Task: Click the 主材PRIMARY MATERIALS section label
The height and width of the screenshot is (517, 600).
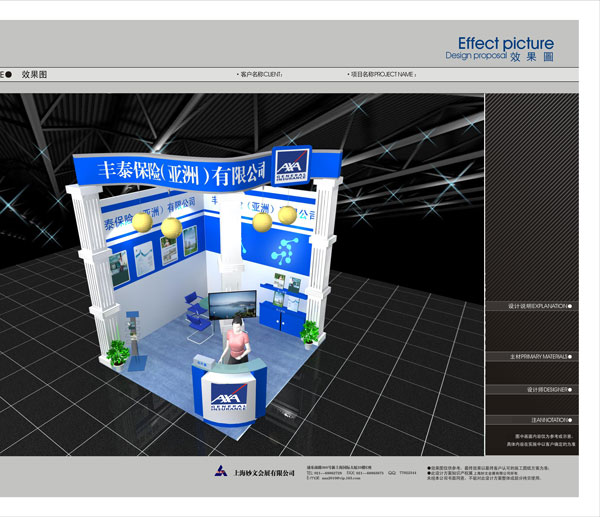Action: (x=540, y=357)
